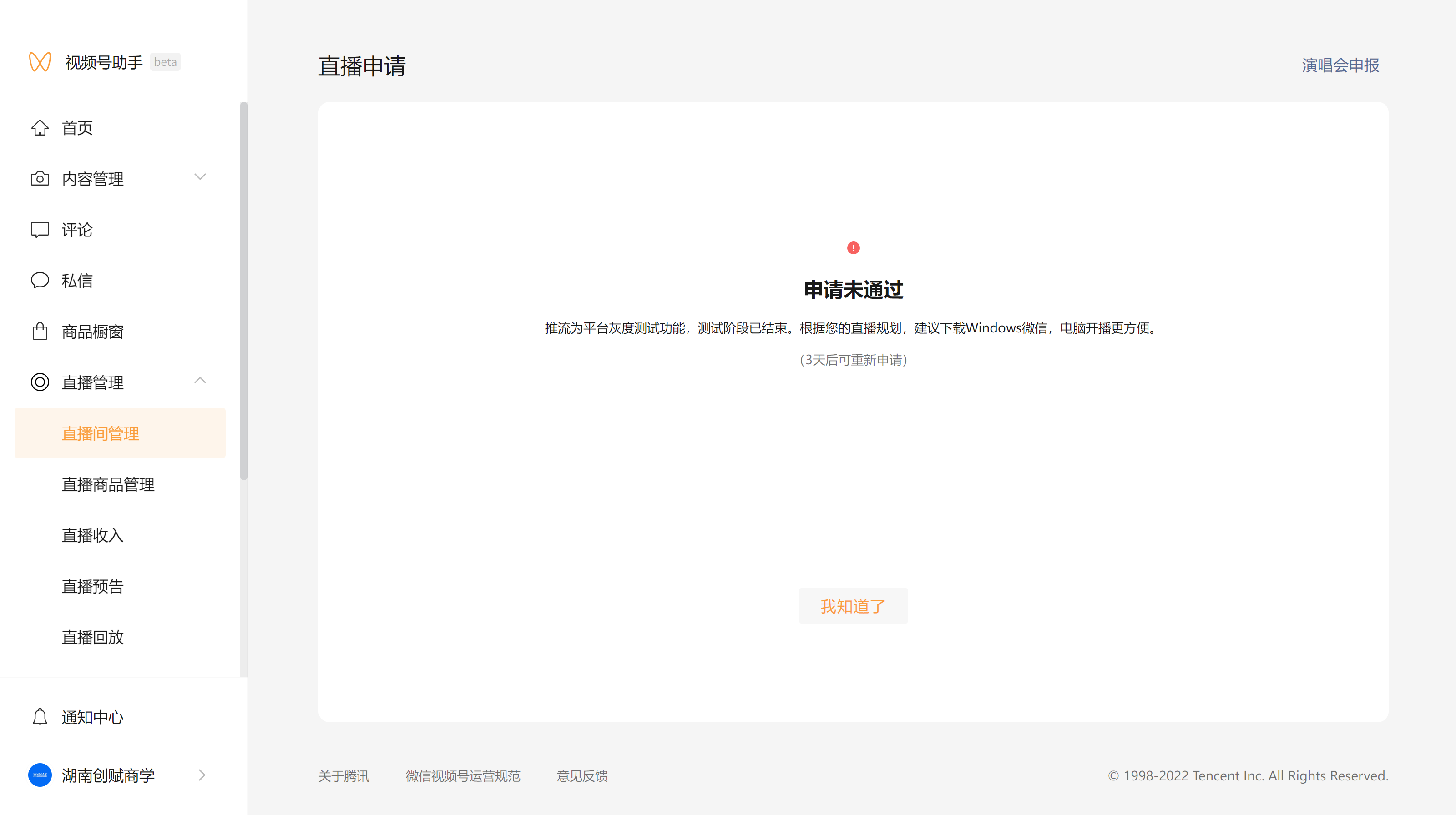Click the 湖南创赋商学 account name
The height and width of the screenshot is (815, 1456).
point(108,775)
